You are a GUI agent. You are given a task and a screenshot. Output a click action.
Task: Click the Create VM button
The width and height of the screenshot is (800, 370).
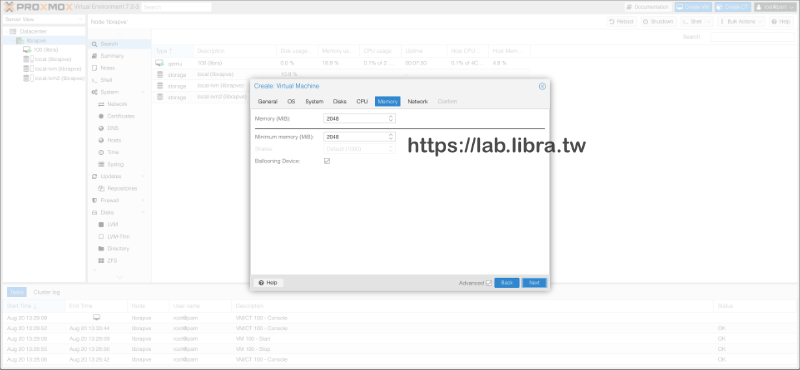pyautogui.click(x=693, y=7)
